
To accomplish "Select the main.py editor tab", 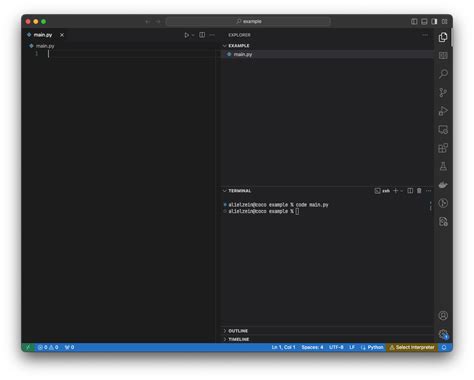I will pyautogui.click(x=43, y=35).
